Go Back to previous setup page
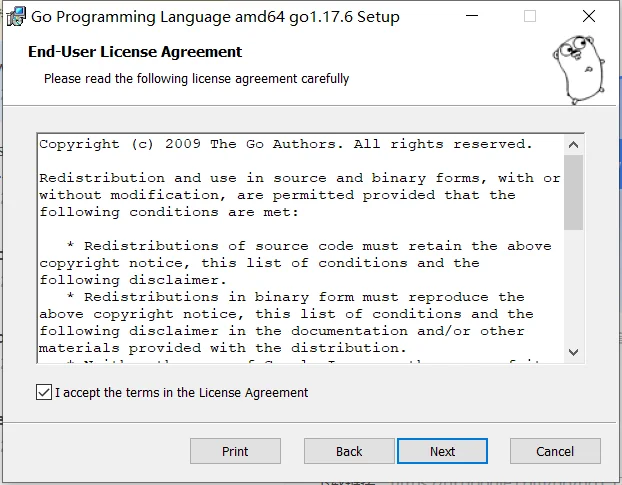The height and width of the screenshot is (485, 622). (x=349, y=451)
